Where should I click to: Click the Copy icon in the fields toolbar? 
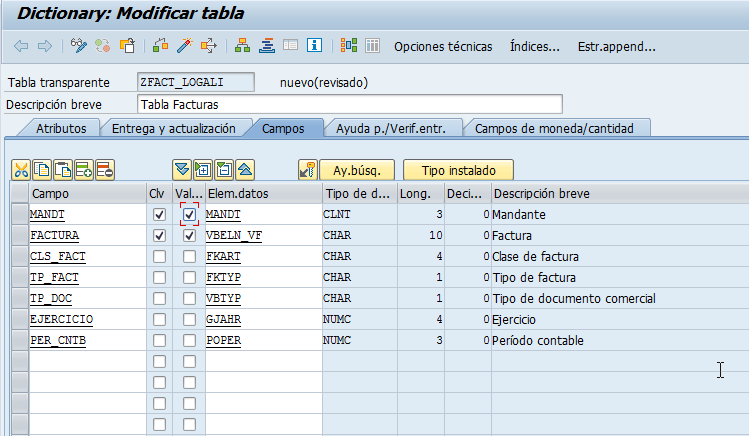42,170
